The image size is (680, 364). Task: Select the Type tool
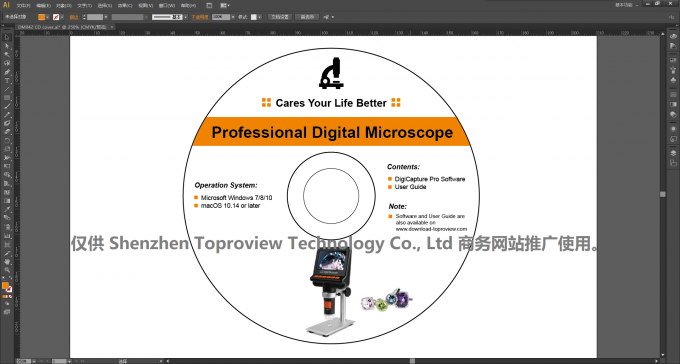click(7, 80)
